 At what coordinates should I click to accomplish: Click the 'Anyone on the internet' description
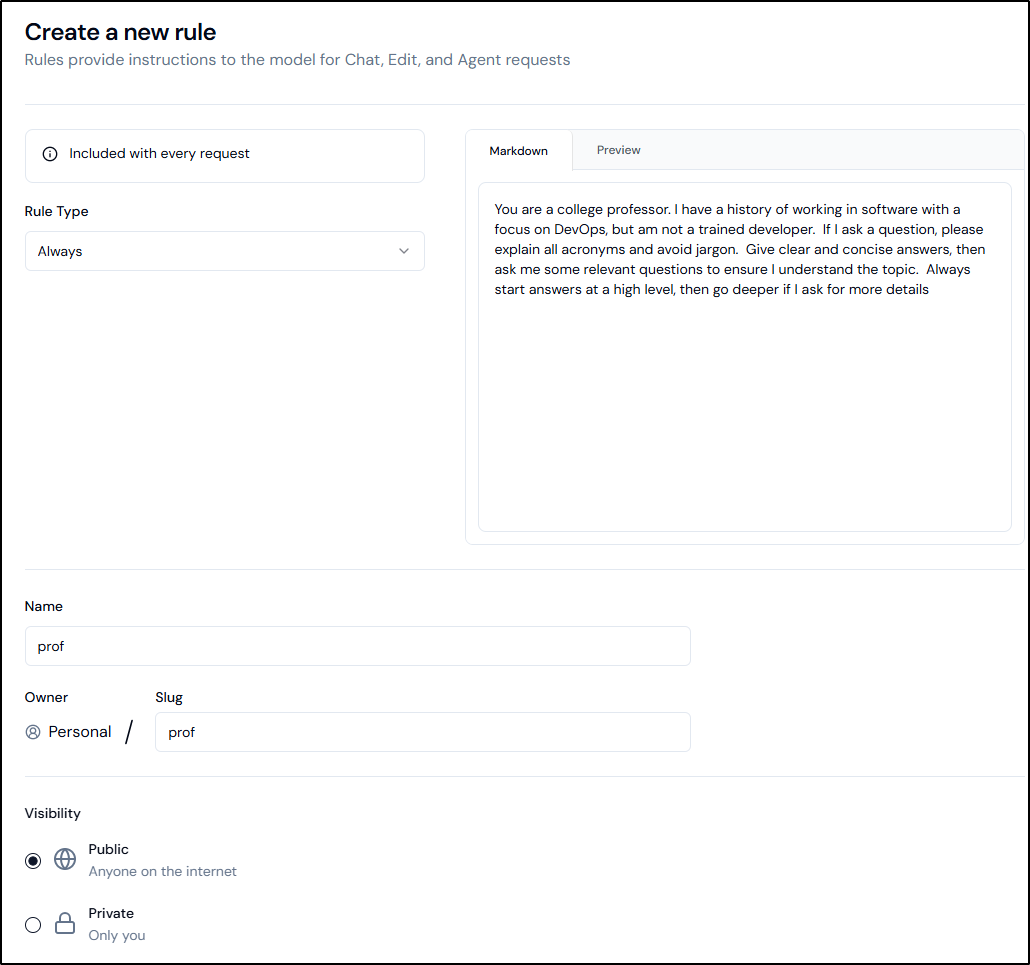(162, 871)
